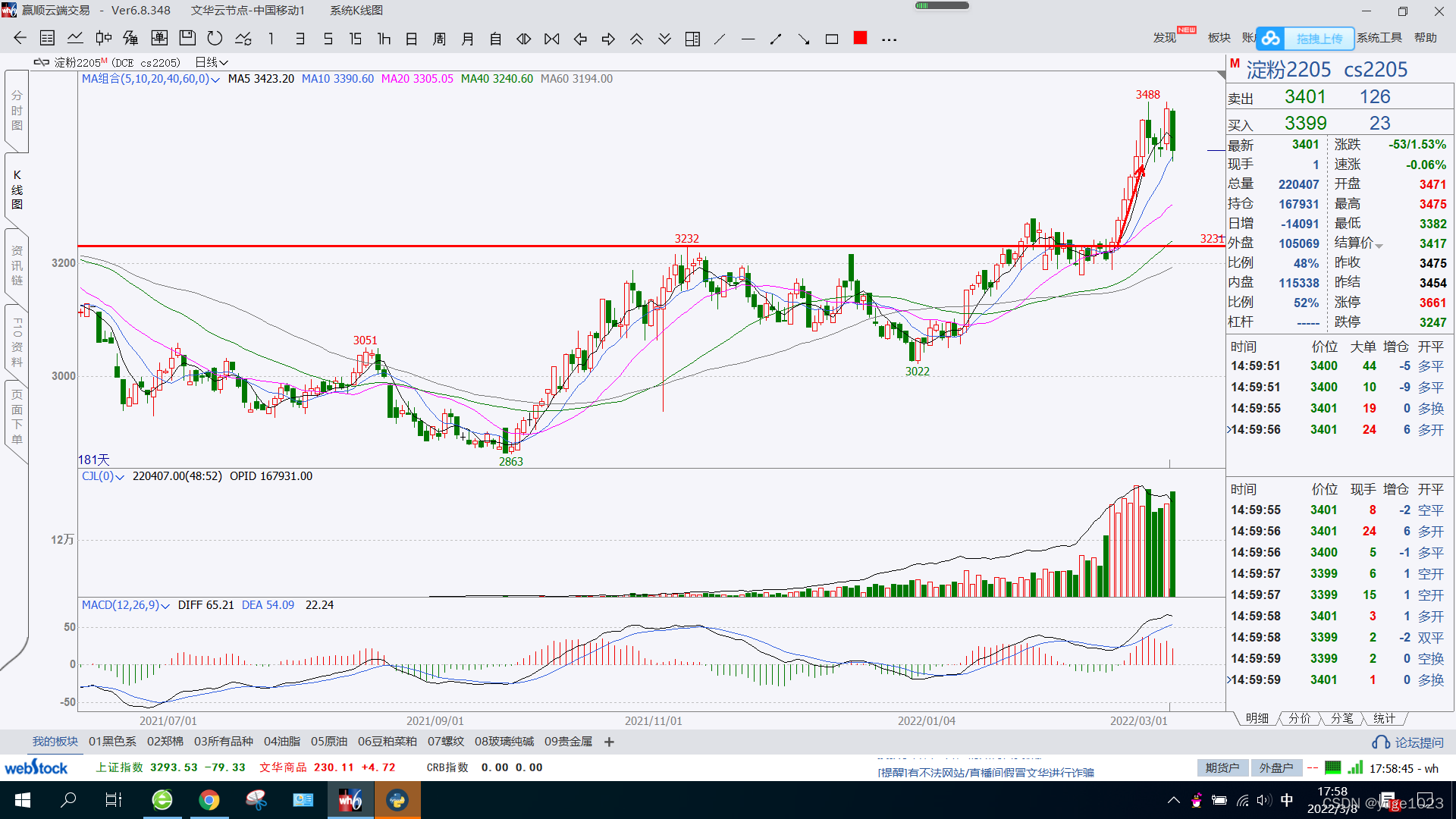Switch to the 明细 tab
Viewport: 1456px width, 819px height.
[x=1257, y=718]
